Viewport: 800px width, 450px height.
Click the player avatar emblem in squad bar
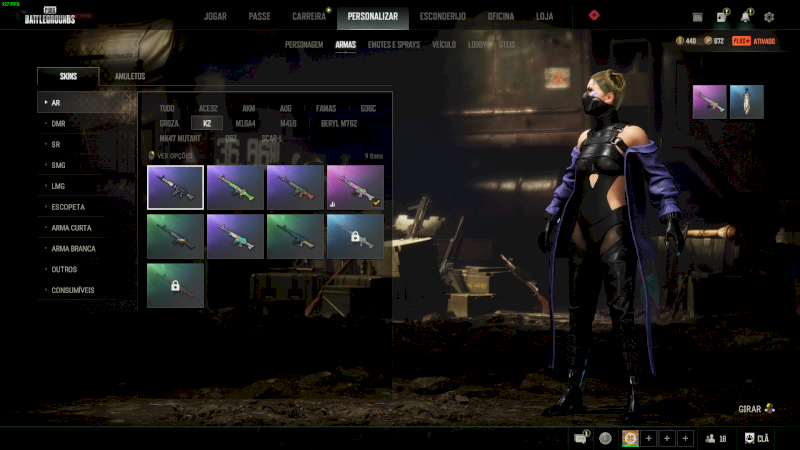pos(630,438)
